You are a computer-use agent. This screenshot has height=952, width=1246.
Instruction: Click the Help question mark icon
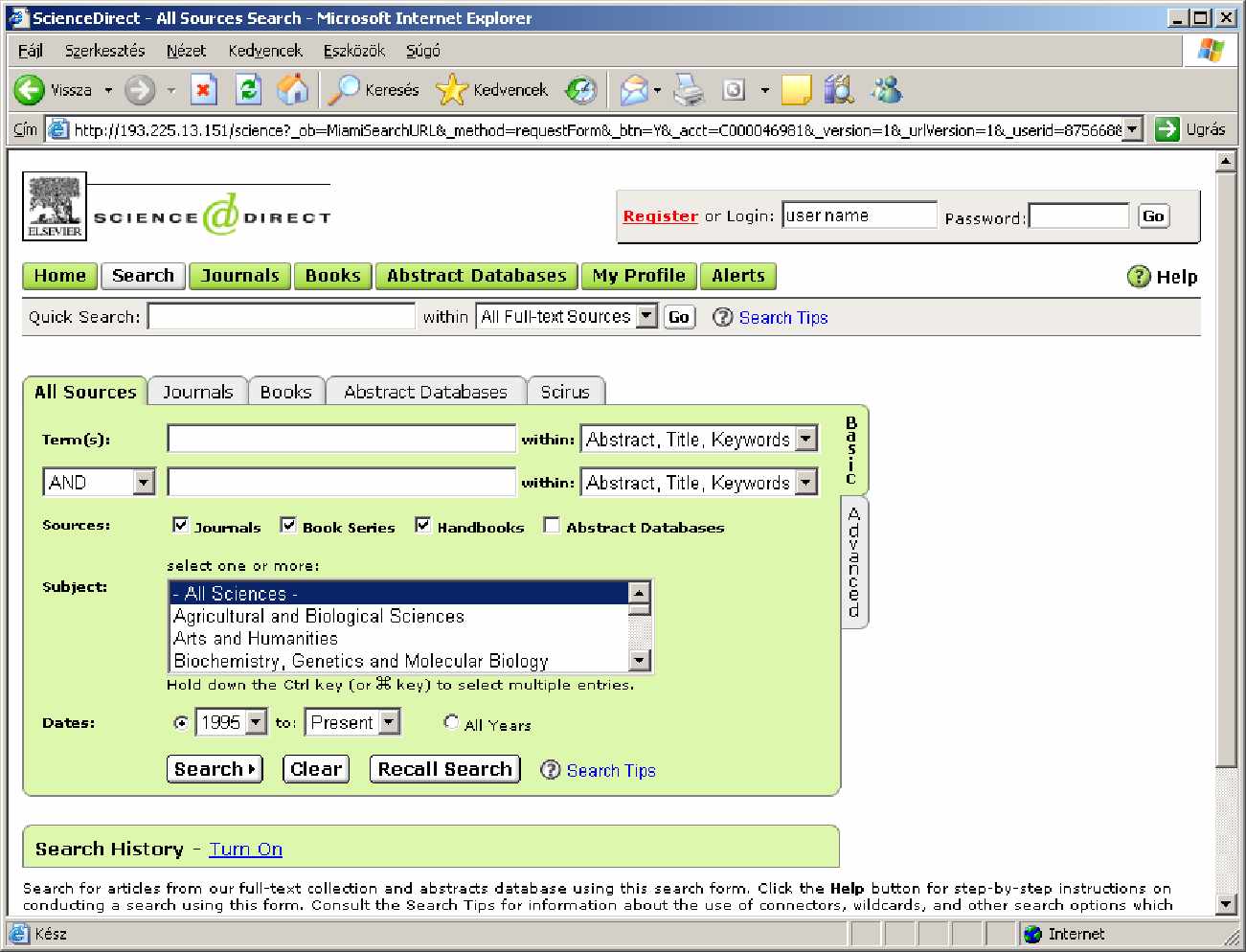tap(1138, 277)
